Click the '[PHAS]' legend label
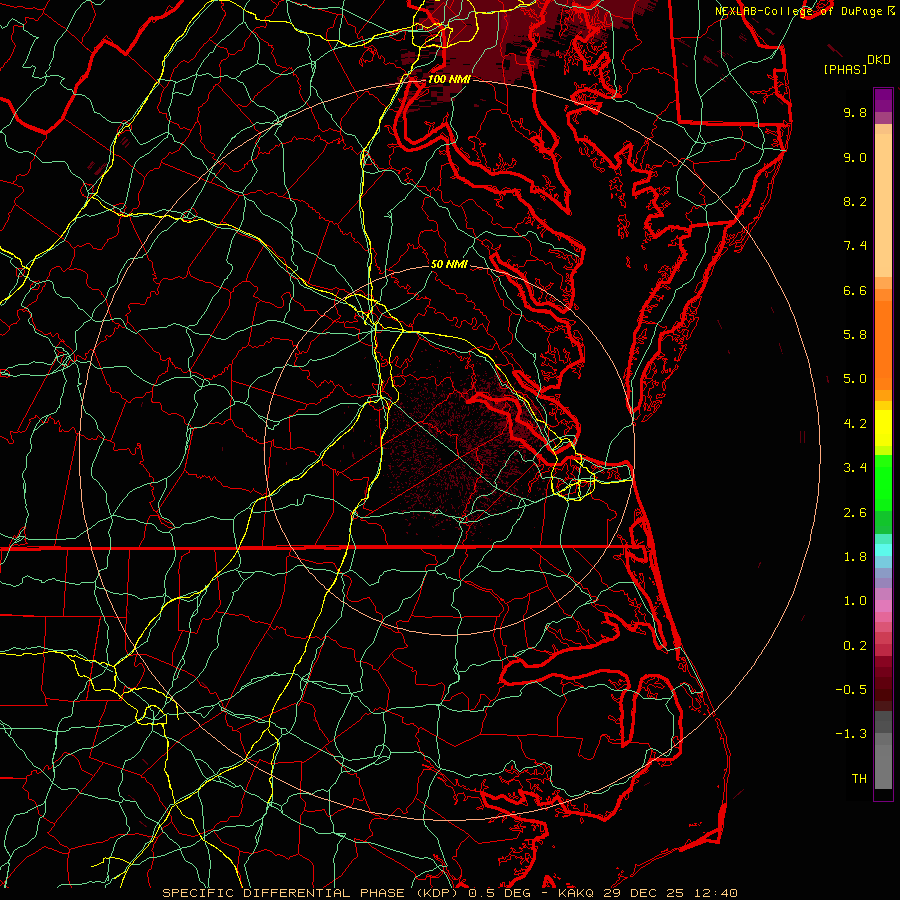 click(x=845, y=69)
